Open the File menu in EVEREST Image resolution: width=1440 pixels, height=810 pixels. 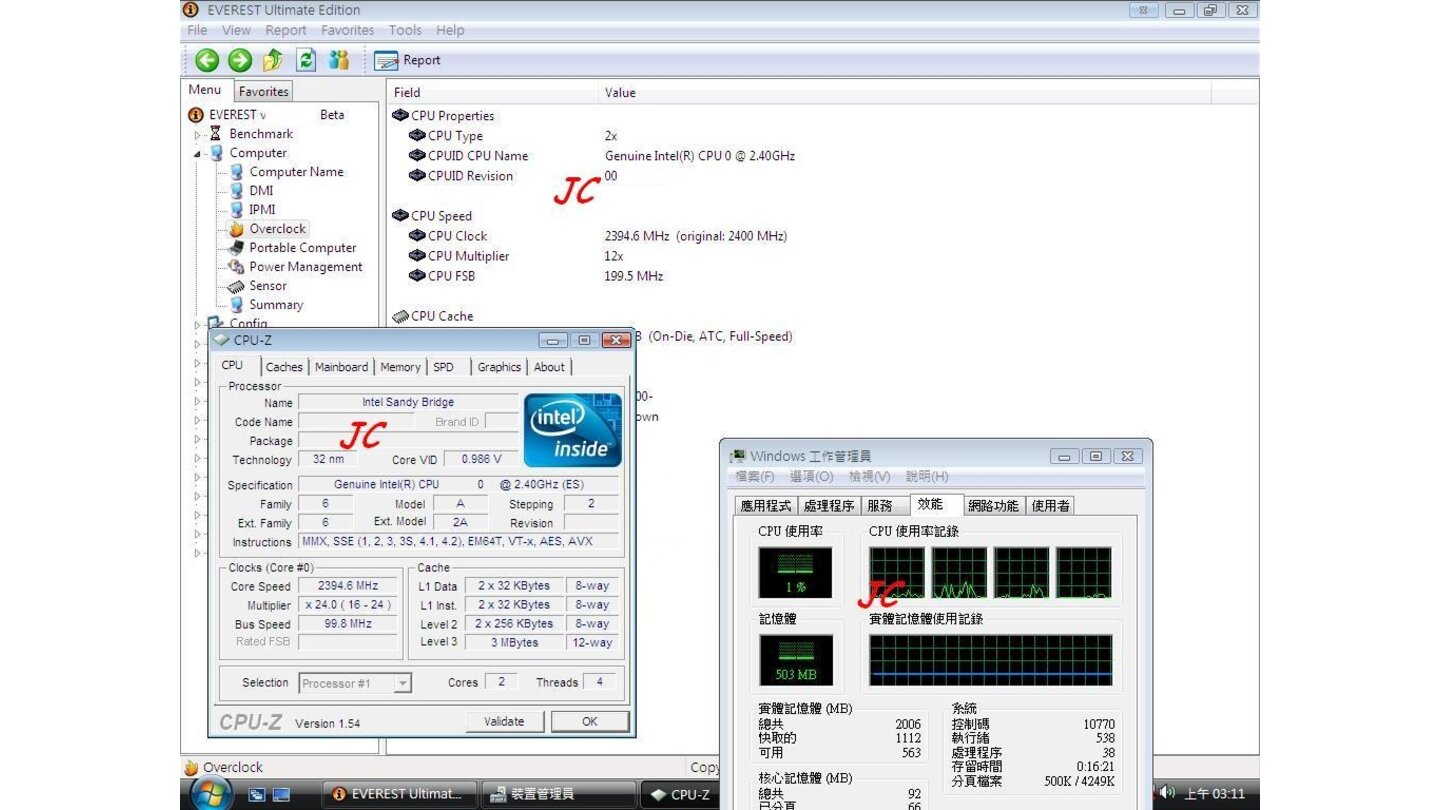pos(197,30)
